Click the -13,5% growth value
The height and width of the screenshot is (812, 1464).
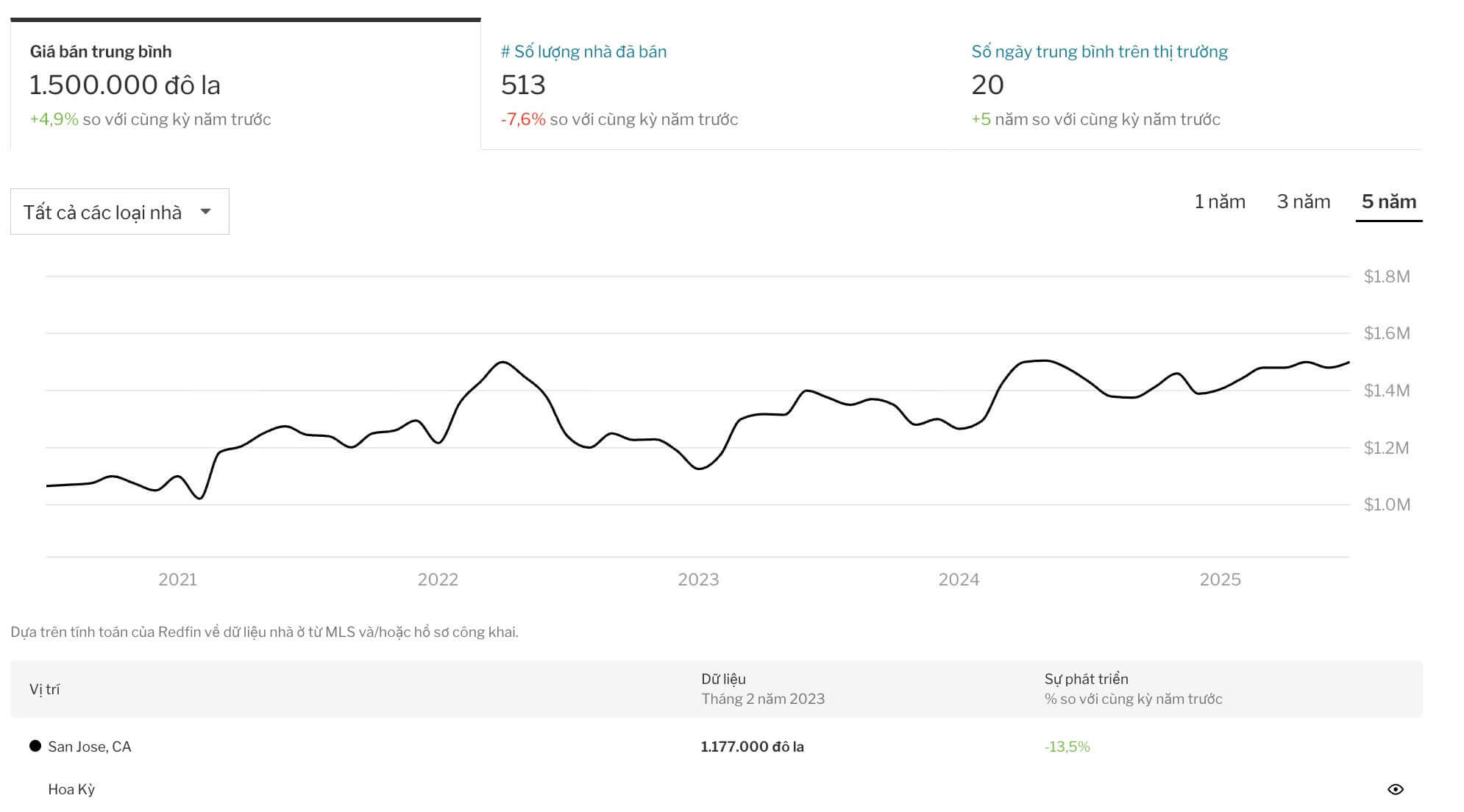(x=1067, y=747)
